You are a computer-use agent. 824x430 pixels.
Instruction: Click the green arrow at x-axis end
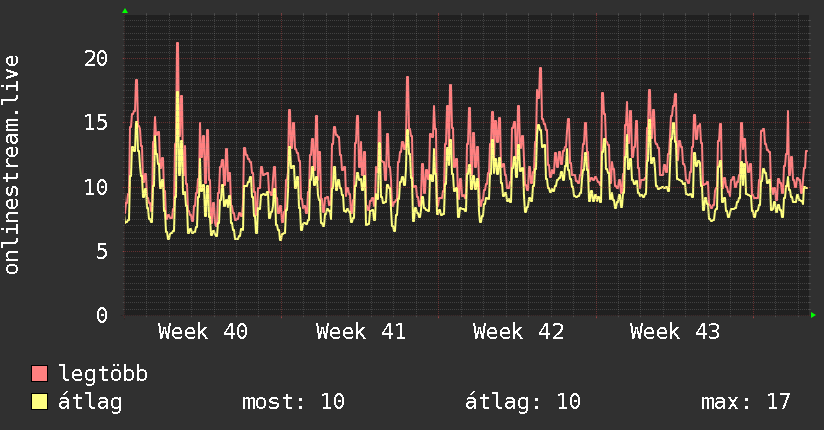pos(813,315)
